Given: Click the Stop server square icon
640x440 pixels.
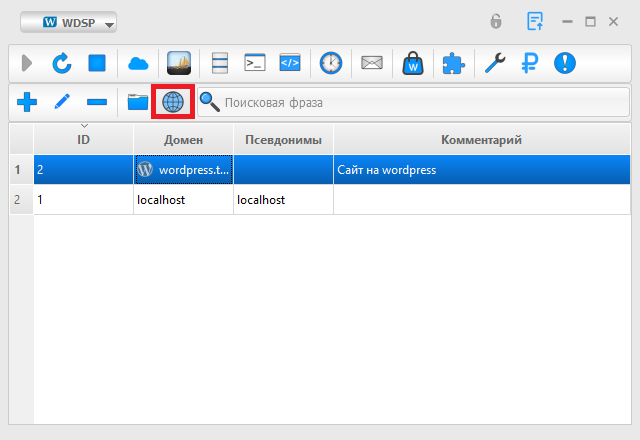Looking at the screenshot, I should 97,63.
